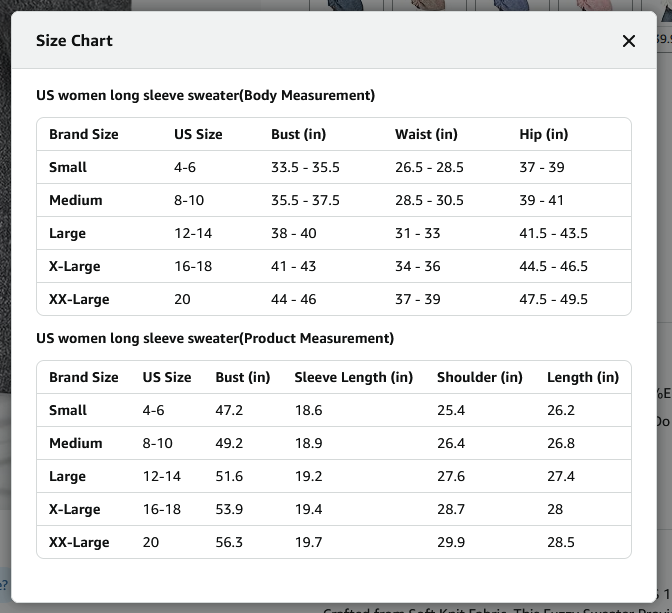
Task: Select product bust value 47.2 for Small
Action: (229, 410)
